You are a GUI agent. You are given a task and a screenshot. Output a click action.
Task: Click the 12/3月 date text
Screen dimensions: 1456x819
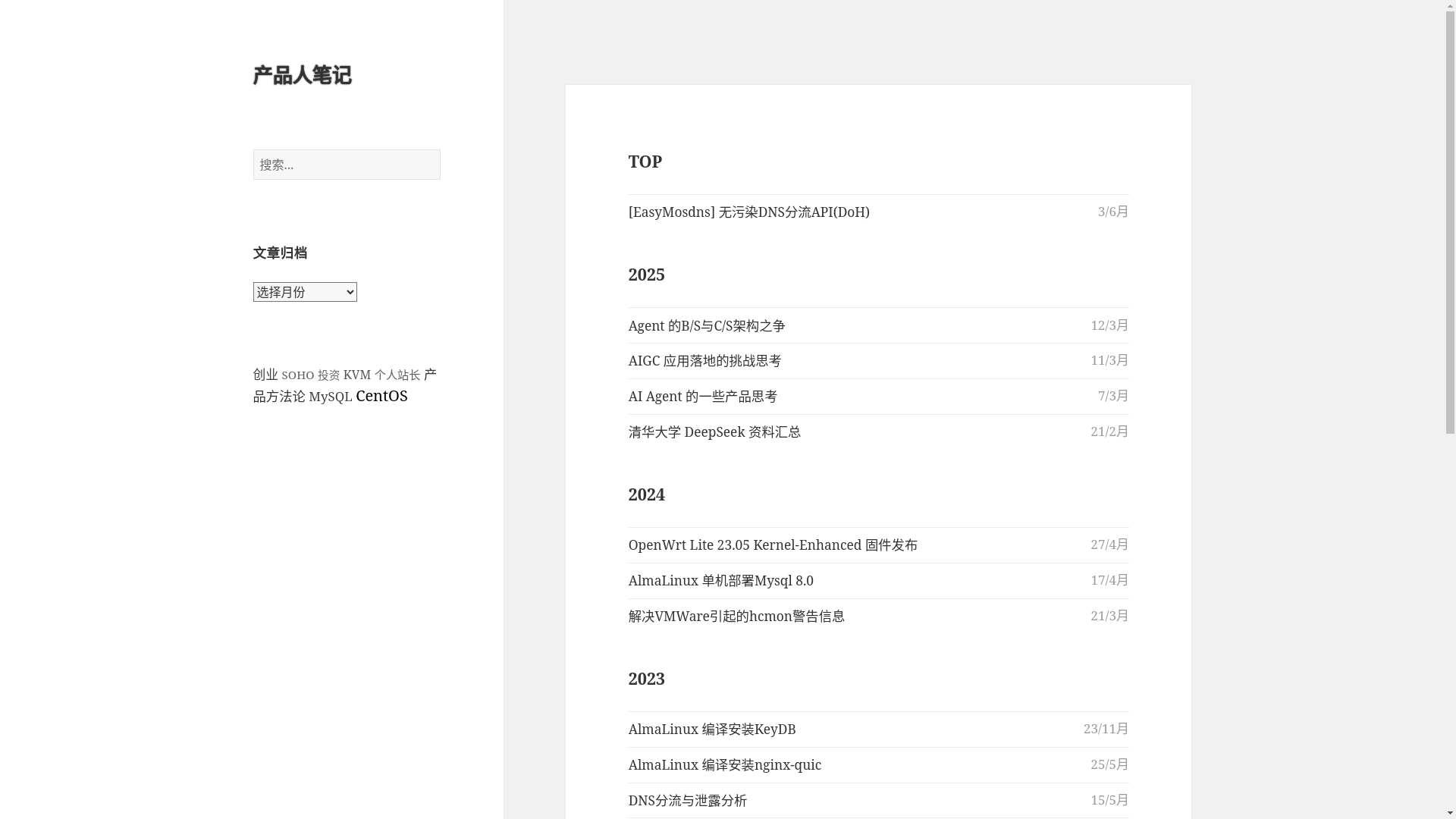1109,325
